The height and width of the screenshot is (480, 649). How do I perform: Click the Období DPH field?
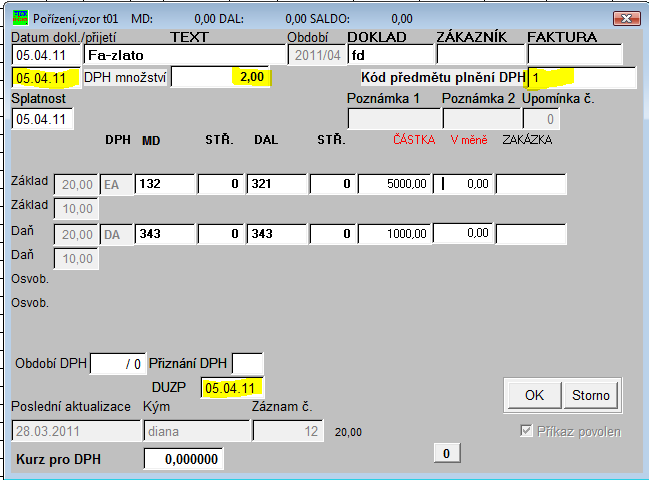tap(118, 364)
